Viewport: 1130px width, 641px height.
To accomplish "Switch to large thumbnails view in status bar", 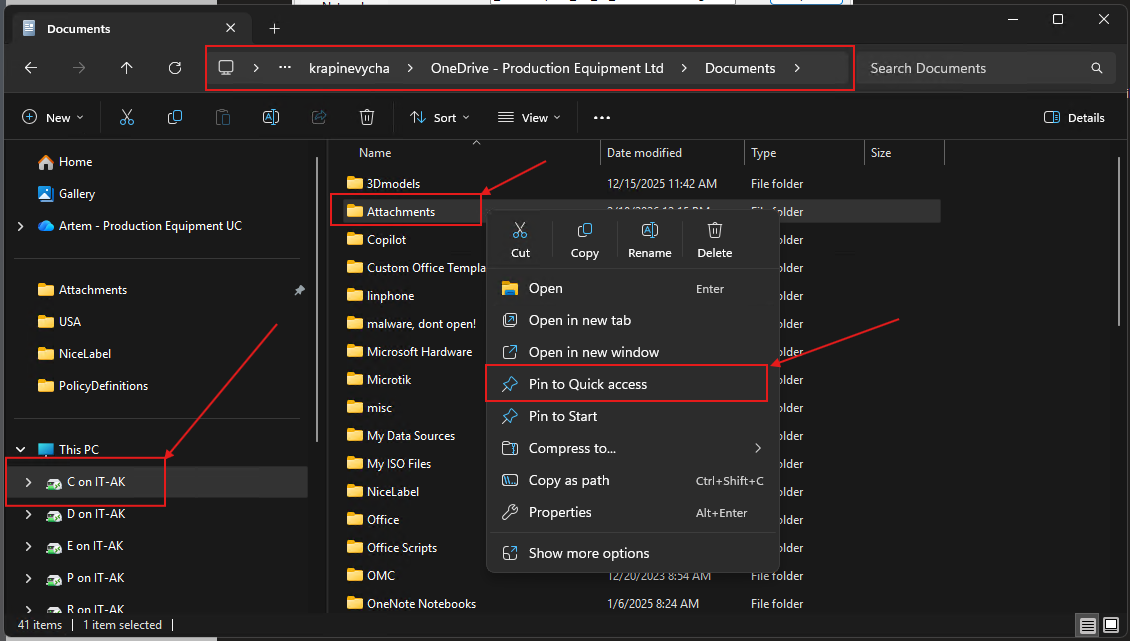I will pos(1111,626).
